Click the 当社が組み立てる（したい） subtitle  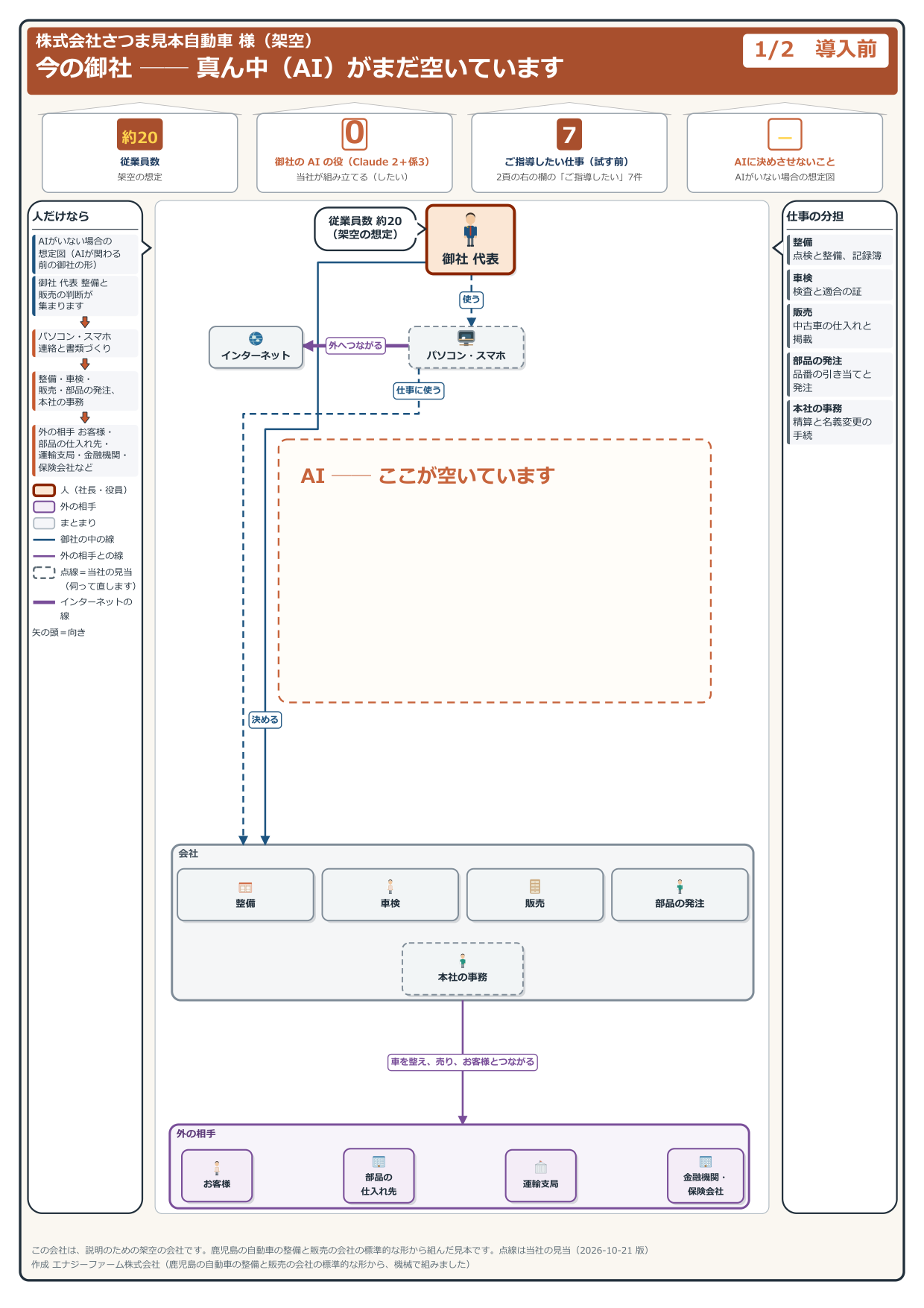352,177
